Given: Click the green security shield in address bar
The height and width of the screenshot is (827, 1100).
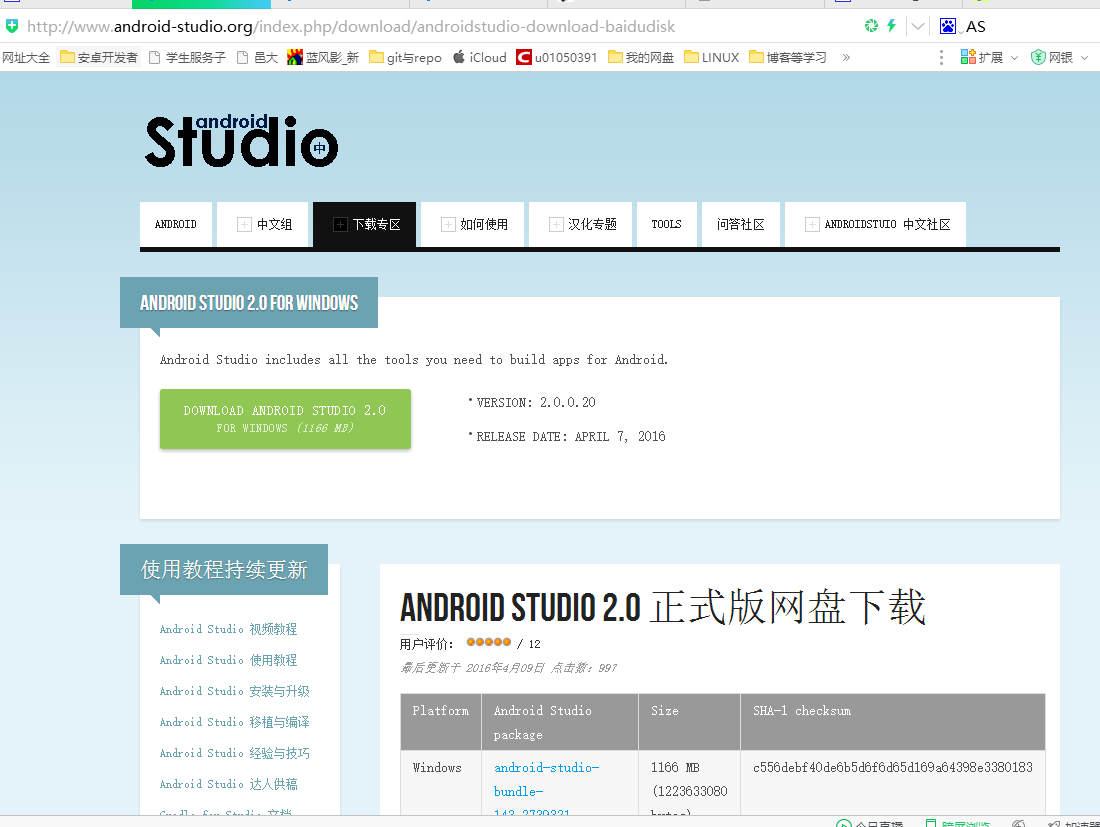Looking at the screenshot, I should [x=12, y=27].
